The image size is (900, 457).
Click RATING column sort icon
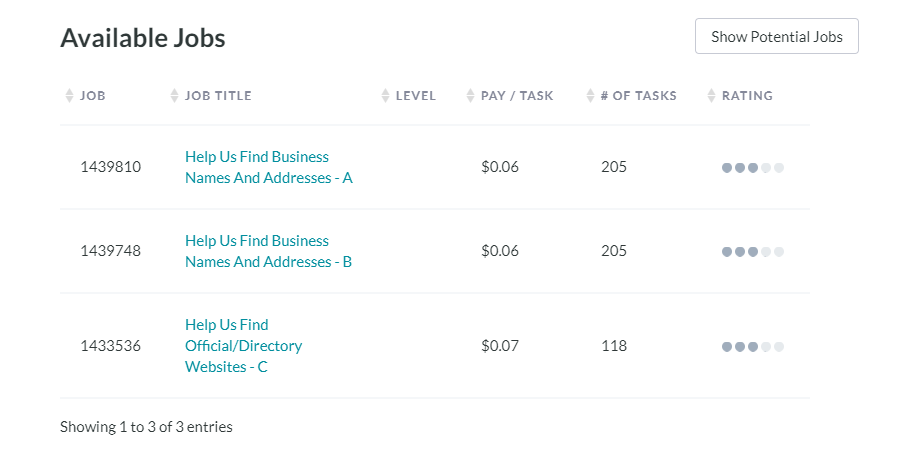[712, 96]
